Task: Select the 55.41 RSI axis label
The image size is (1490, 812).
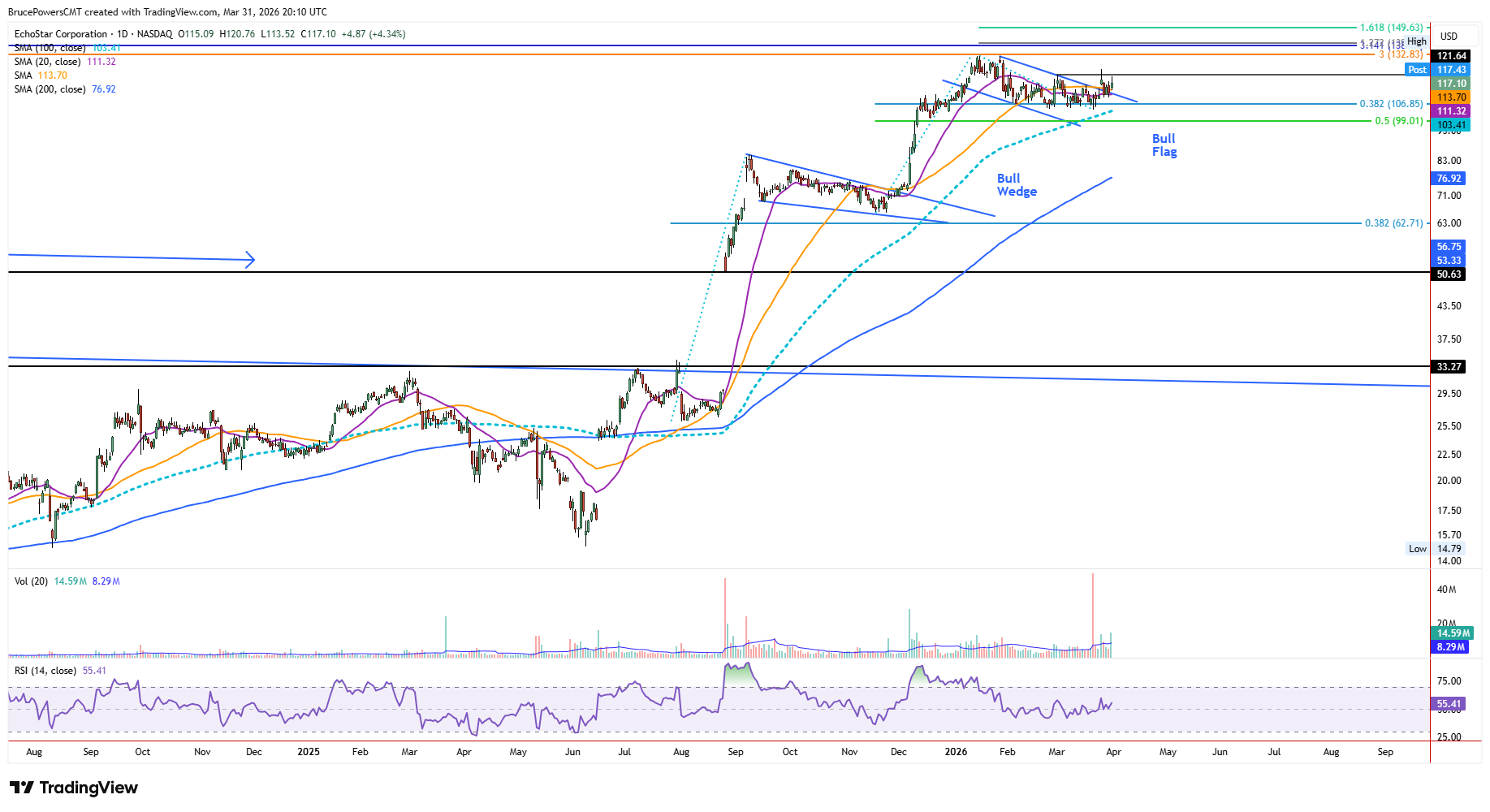Action: (1449, 704)
